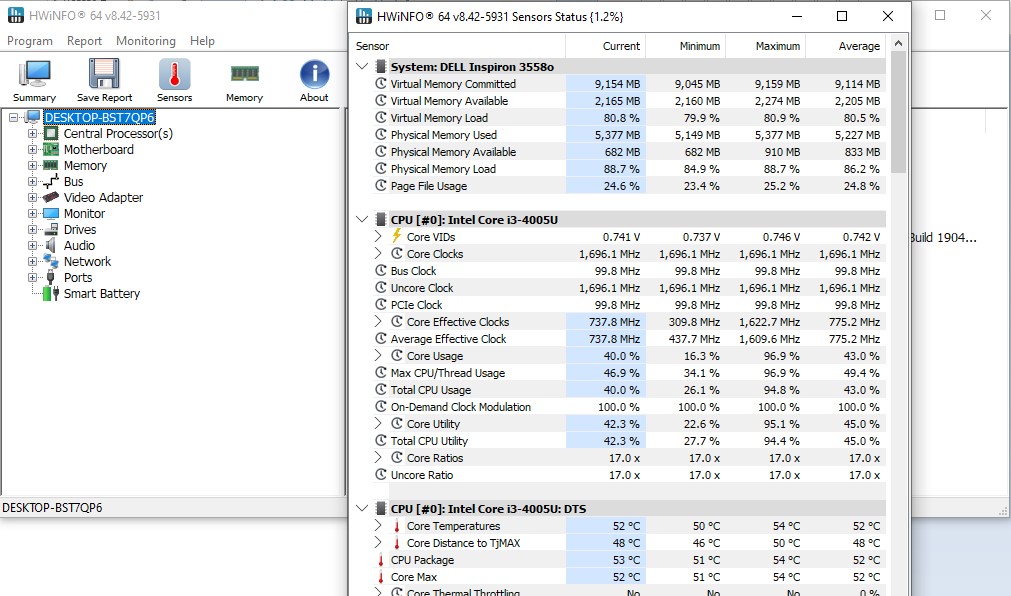Click the Save Report floppy icon
The height and width of the screenshot is (596, 1011).
pyautogui.click(x=104, y=74)
